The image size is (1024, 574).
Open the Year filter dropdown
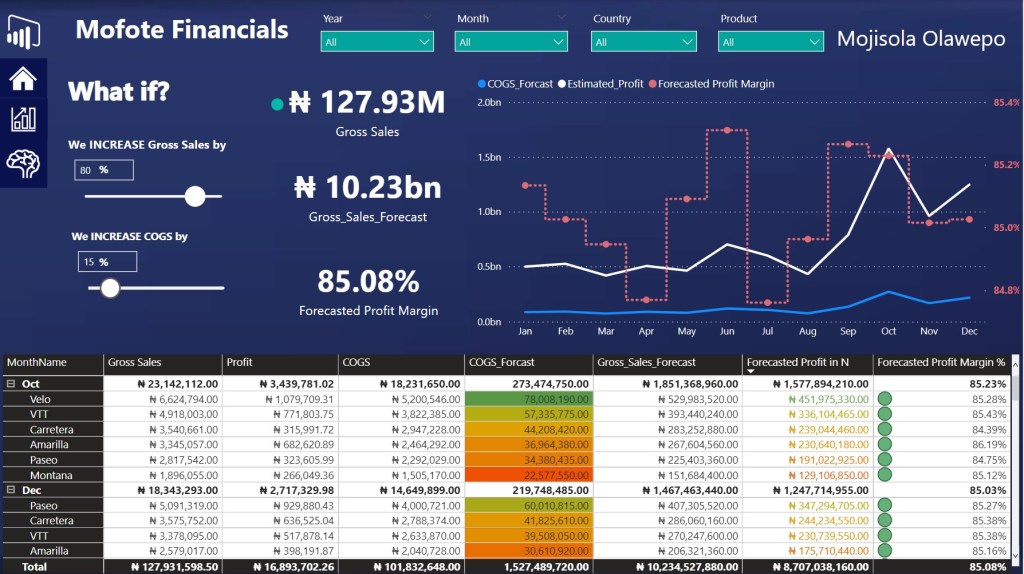click(x=377, y=42)
